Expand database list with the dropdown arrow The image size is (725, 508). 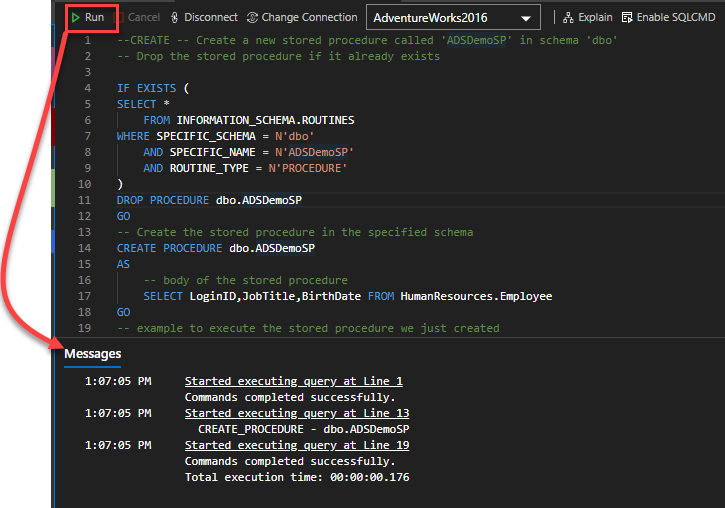click(526, 18)
